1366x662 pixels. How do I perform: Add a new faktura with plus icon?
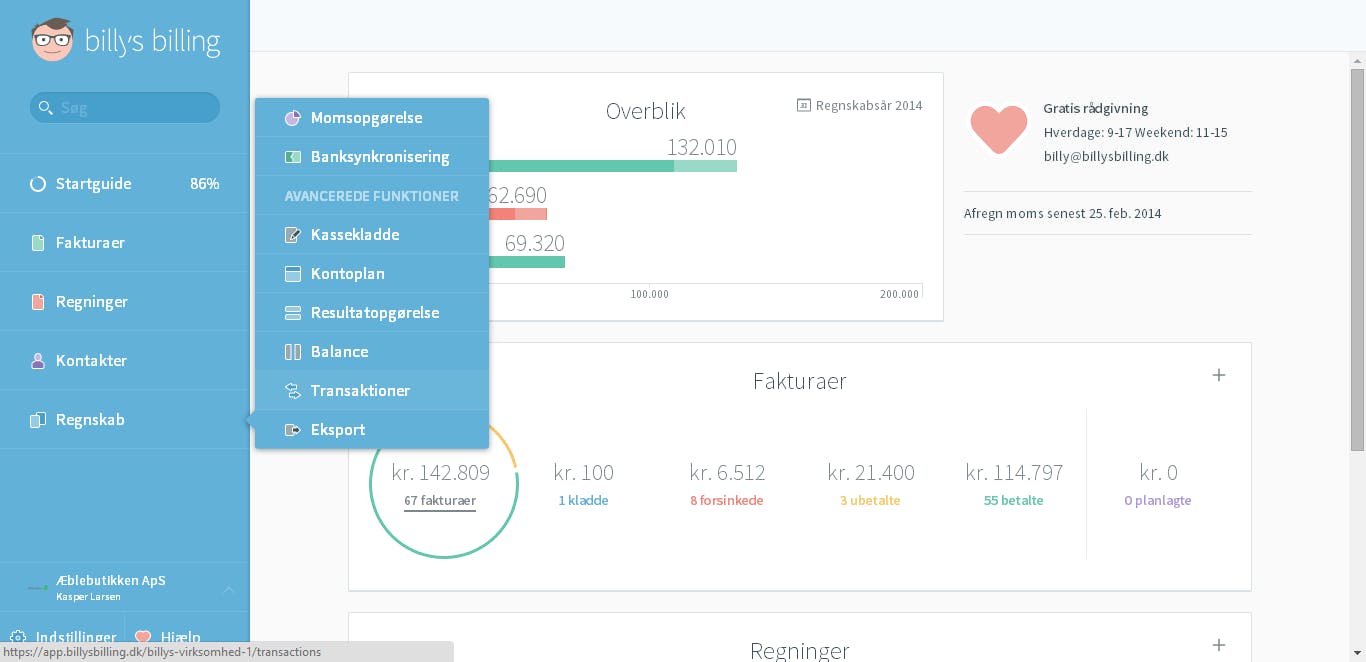(1219, 375)
